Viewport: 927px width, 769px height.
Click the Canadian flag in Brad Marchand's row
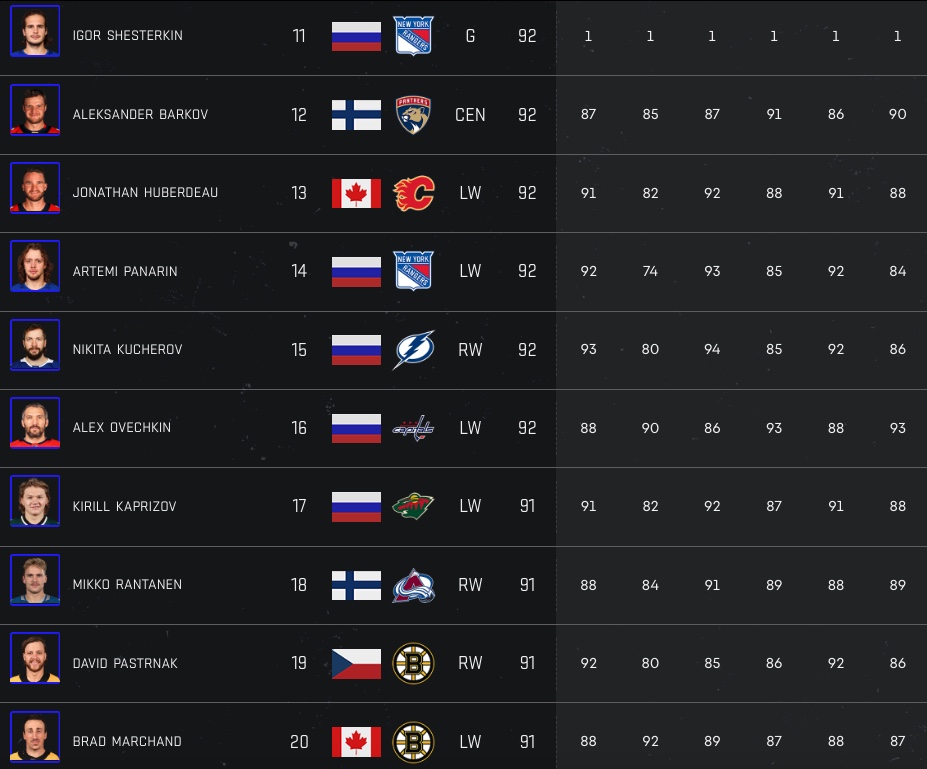tap(356, 742)
